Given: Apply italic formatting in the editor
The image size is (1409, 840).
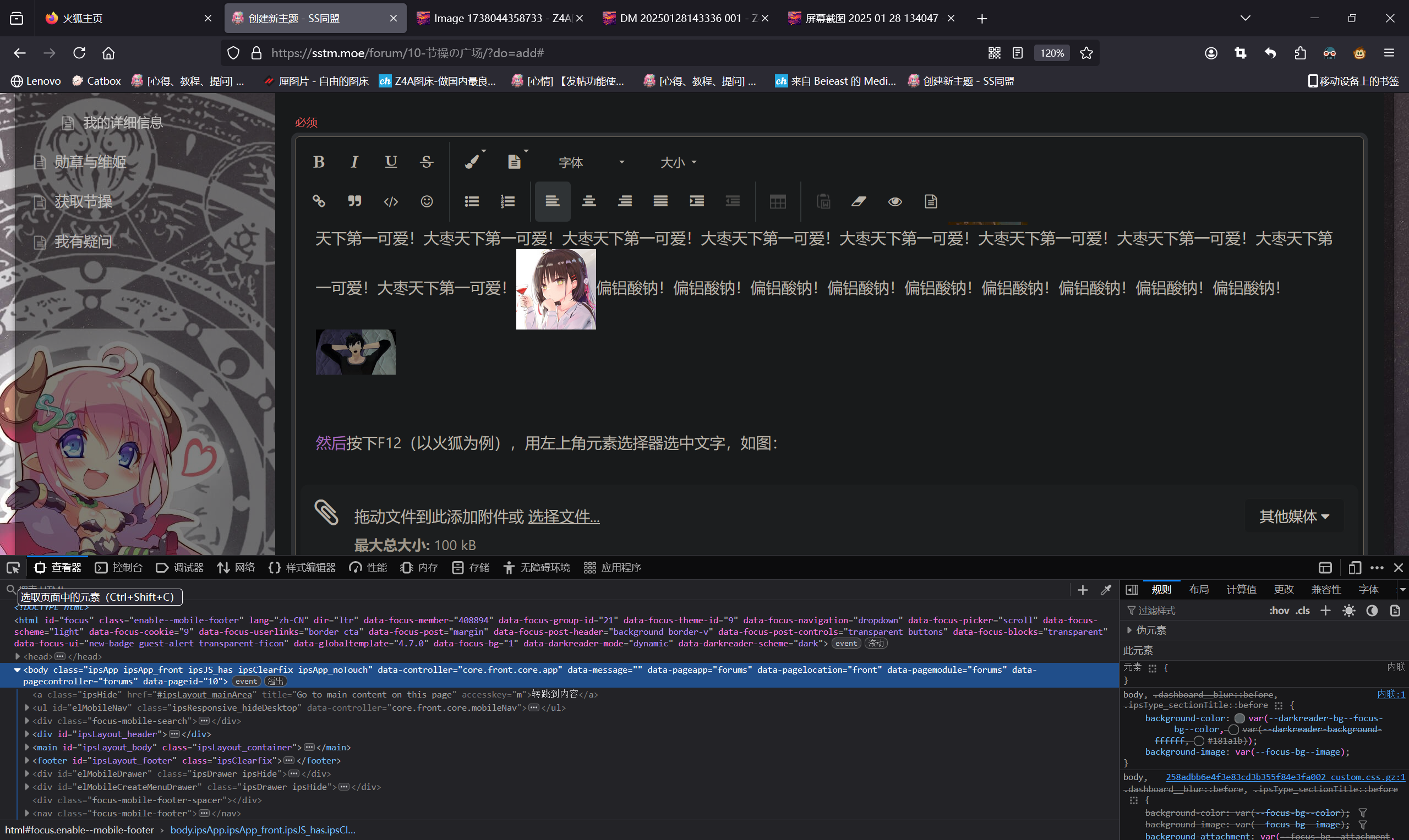Looking at the screenshot, I should pyautogui.click(x=354, y=162).
